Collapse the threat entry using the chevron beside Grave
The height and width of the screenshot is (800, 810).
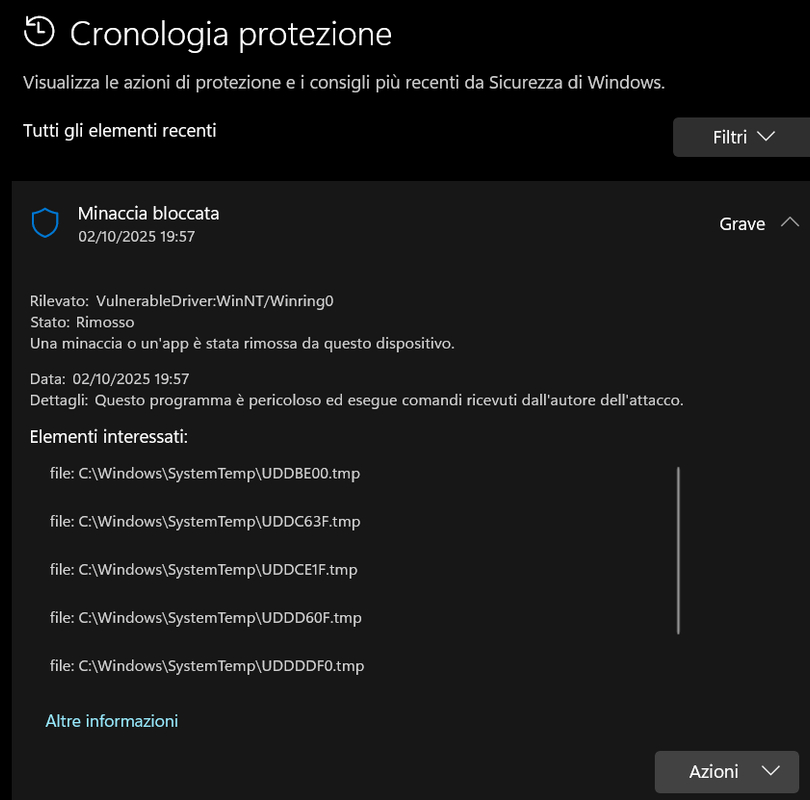(x=790, y=223)
